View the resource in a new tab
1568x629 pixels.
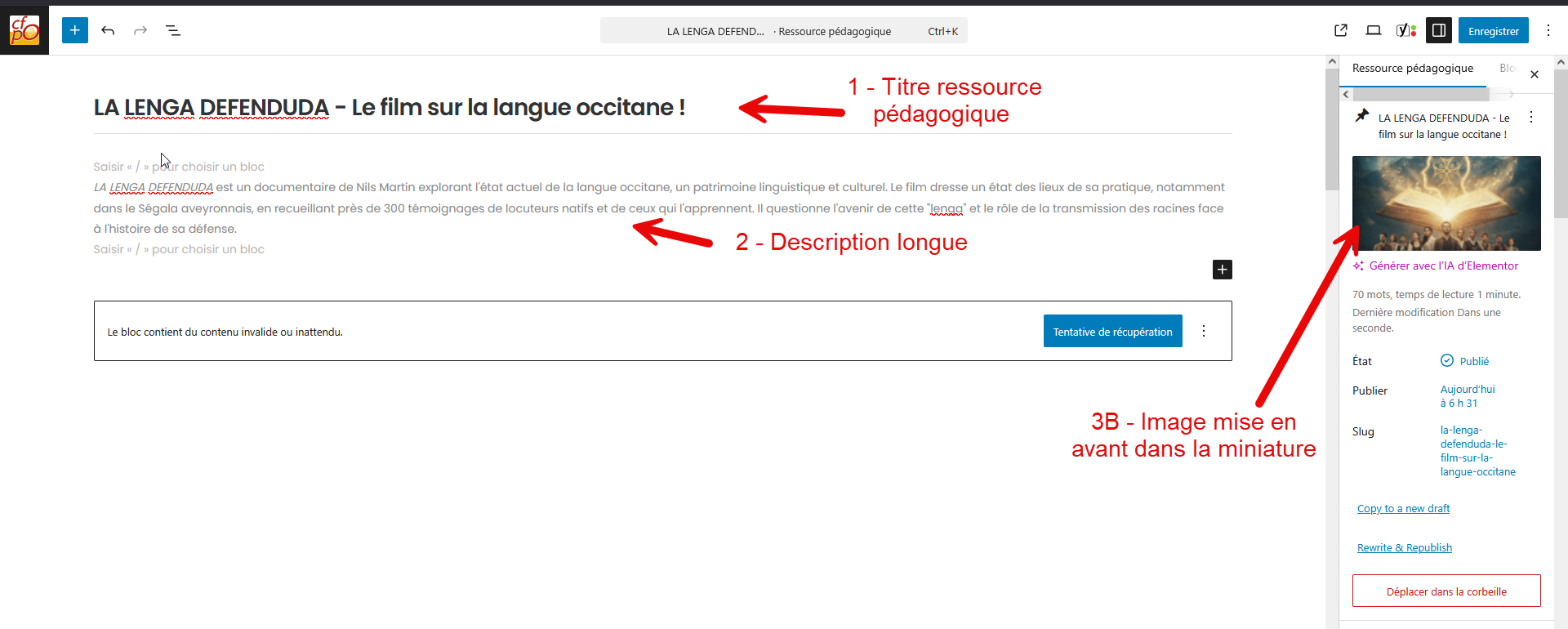(1341, 30)
